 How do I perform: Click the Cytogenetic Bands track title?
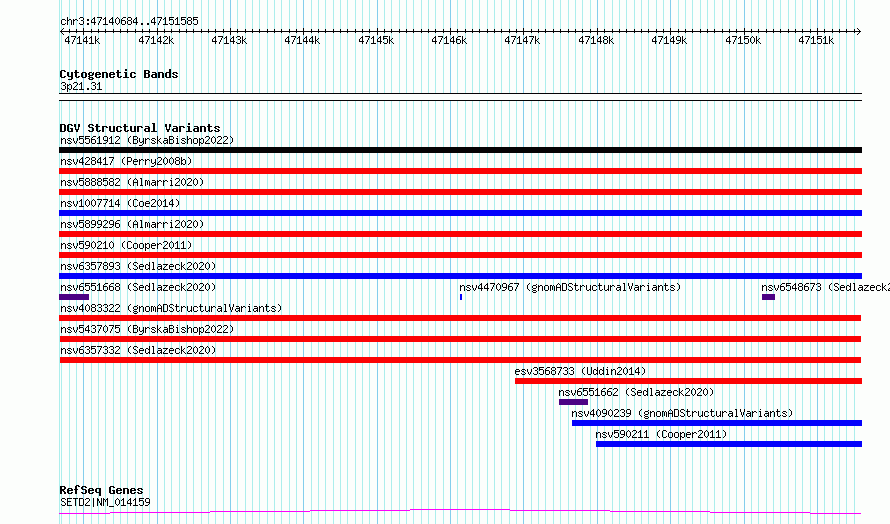pos(119,74)
